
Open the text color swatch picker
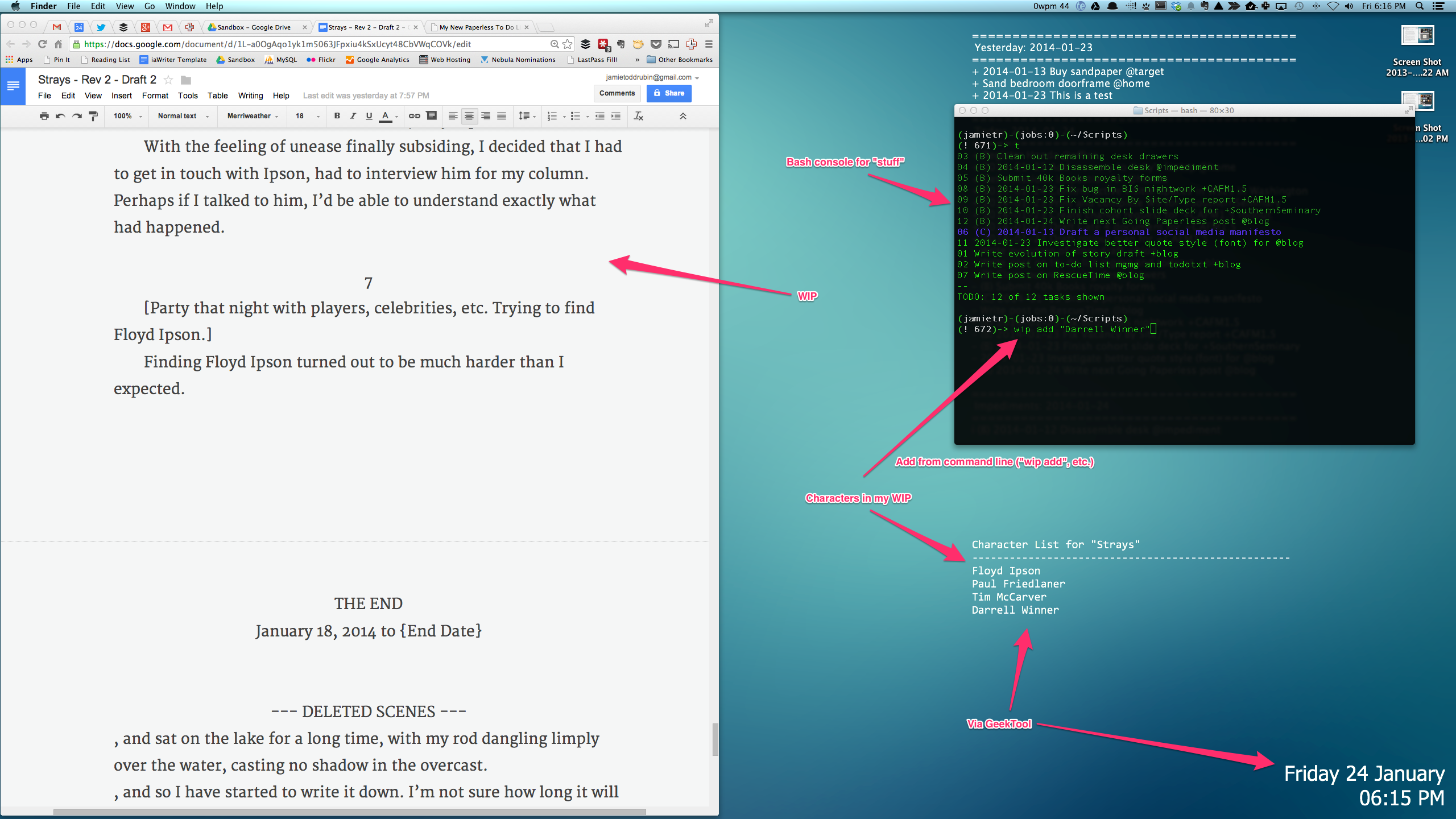point(386,116)
